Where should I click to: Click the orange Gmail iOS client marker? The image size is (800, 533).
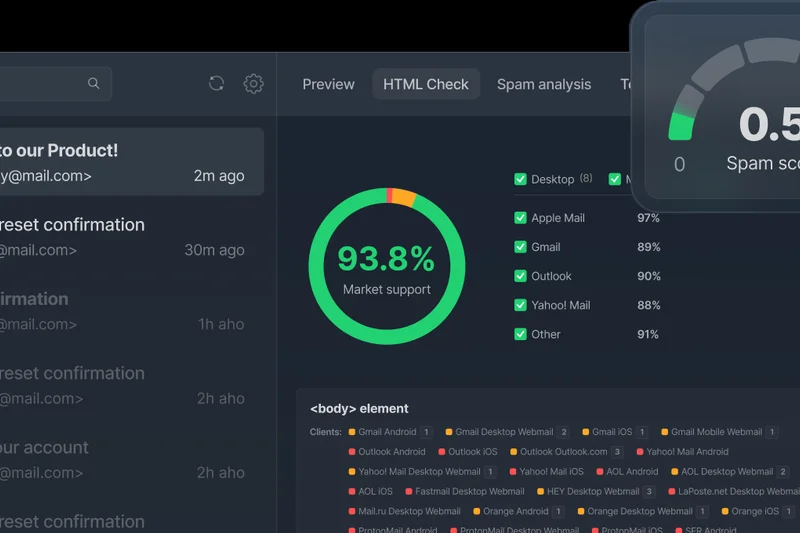(x=586, y=432)
